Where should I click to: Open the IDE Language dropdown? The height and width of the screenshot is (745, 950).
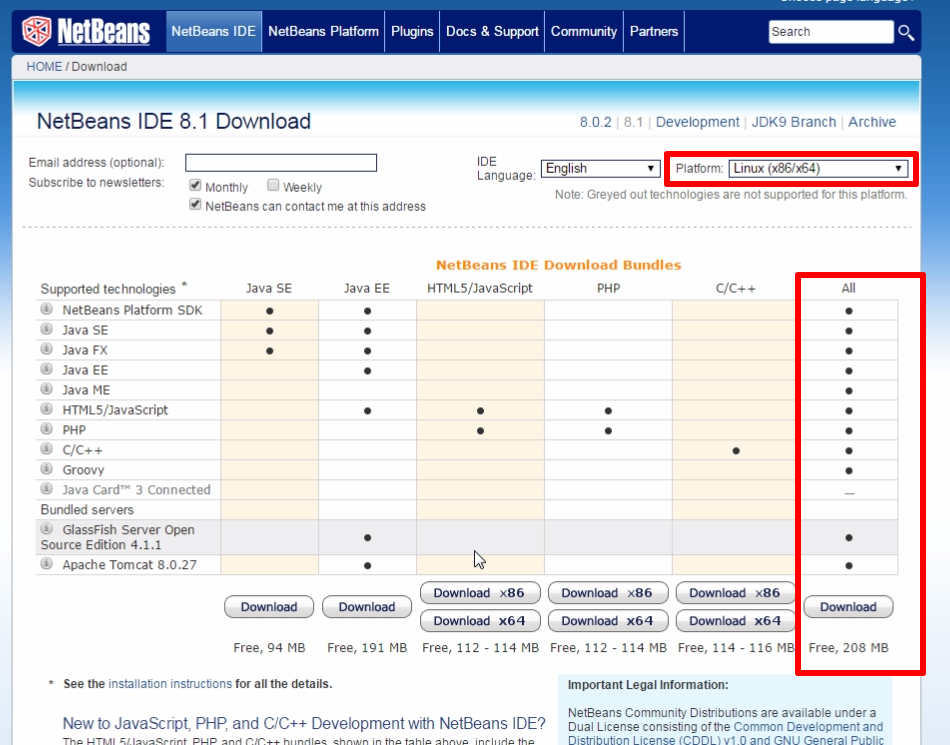[x=600, y=168]
